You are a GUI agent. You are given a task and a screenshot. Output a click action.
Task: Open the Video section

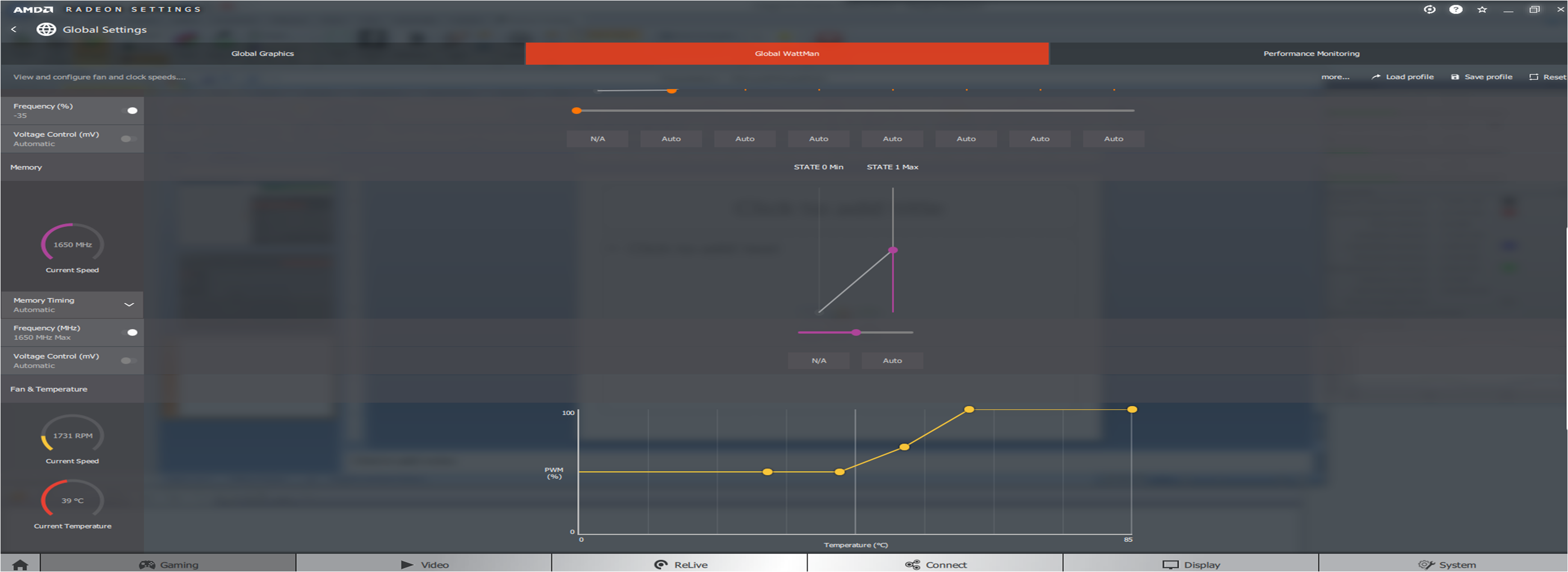[424, 564]
